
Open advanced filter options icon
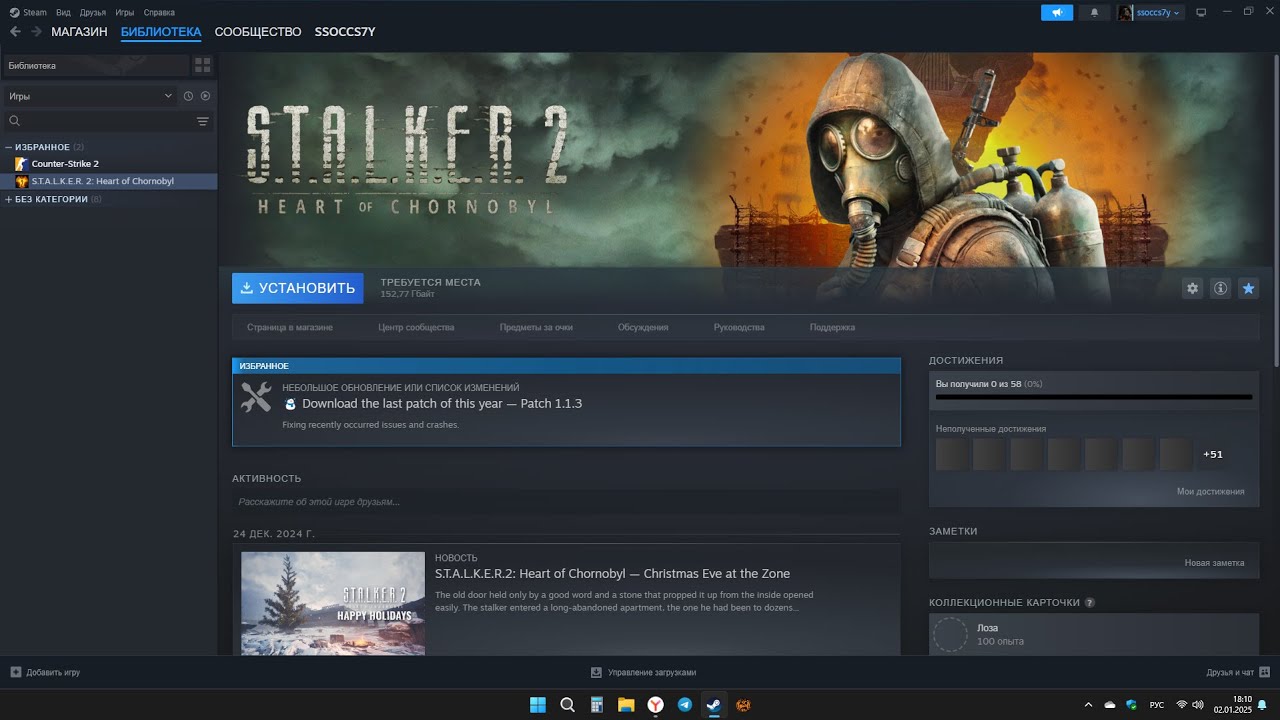point(203,121)
